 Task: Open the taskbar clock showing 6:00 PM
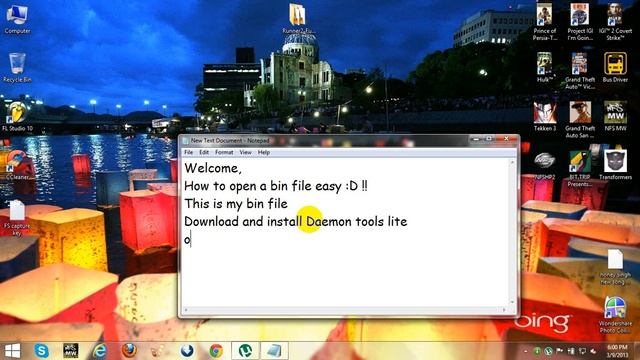[618, 351]
